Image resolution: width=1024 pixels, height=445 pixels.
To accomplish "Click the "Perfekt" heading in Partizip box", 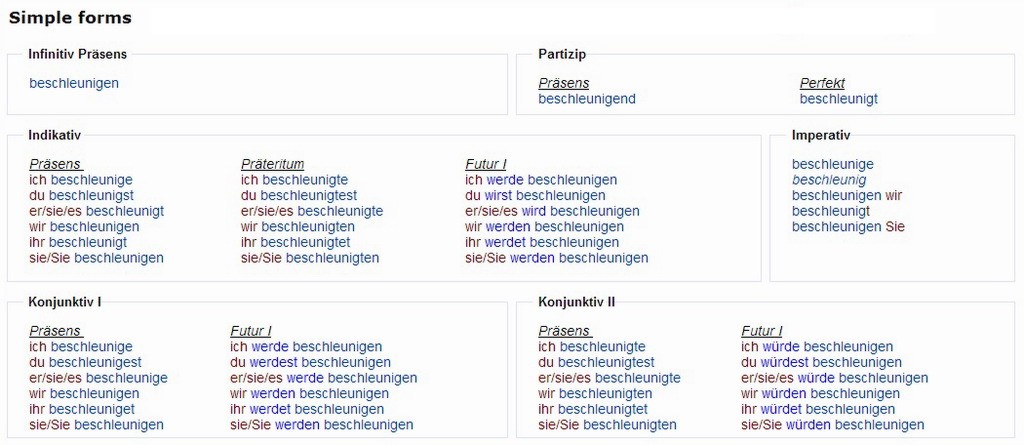I will [x=822, y=83].
